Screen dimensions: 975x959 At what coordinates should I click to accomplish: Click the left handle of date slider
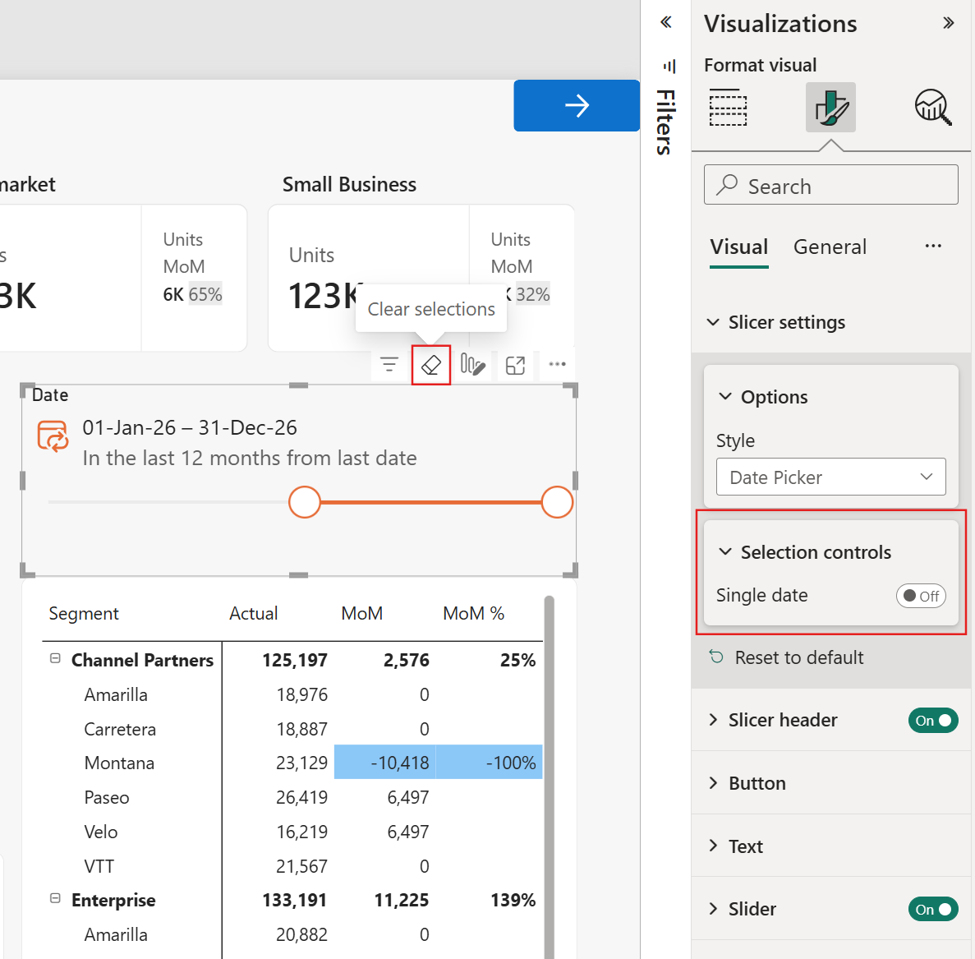(x=305, y=502)
